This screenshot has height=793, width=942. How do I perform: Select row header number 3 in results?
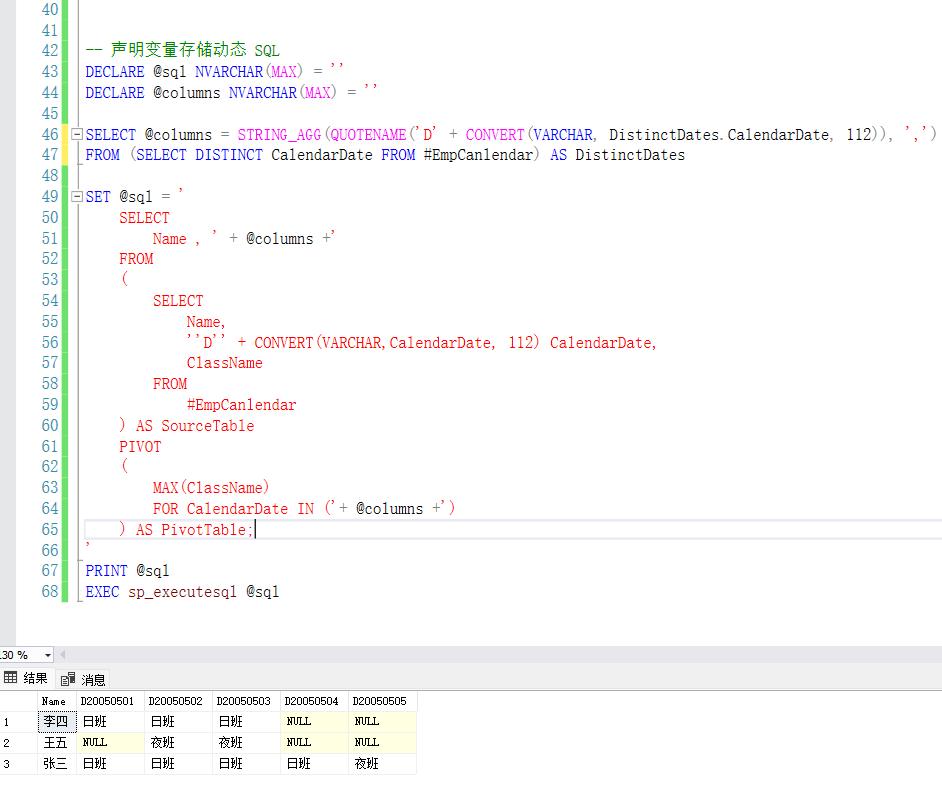tap(18, 764)
